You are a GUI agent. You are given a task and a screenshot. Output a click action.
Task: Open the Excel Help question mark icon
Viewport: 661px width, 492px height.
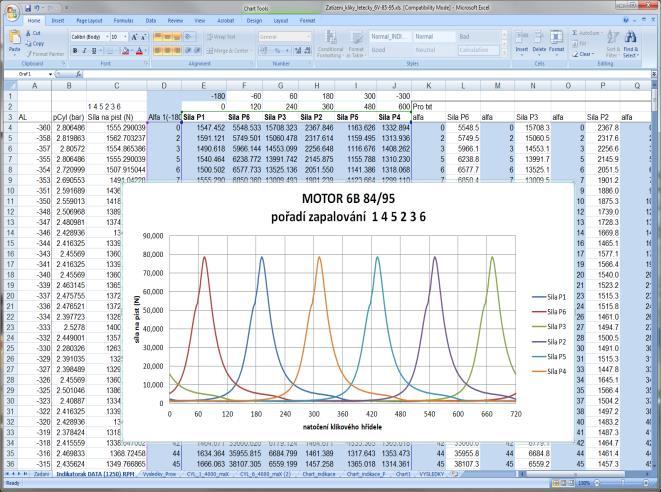[626, 20]
